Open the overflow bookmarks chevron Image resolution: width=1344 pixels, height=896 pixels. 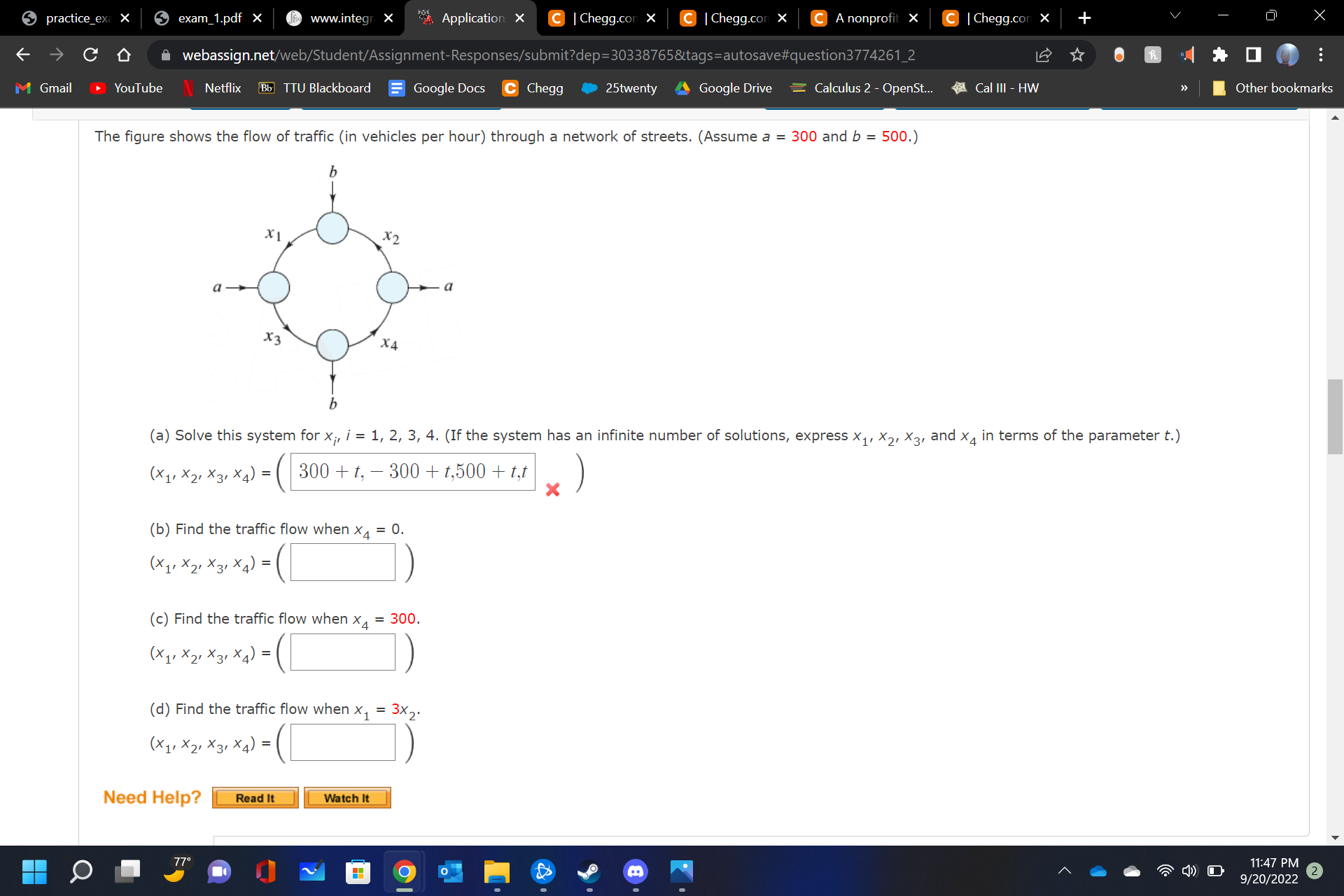pyautogui.click(x=1183, y=87)
